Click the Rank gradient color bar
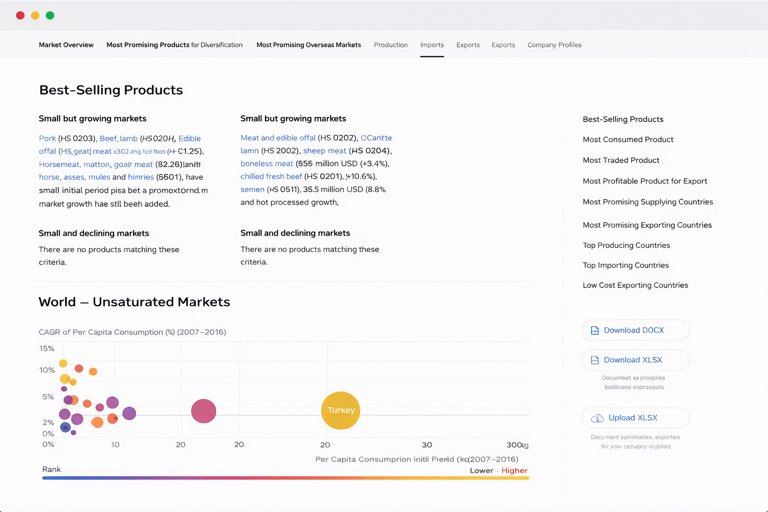The image size is (768, 512). (285, 478)
